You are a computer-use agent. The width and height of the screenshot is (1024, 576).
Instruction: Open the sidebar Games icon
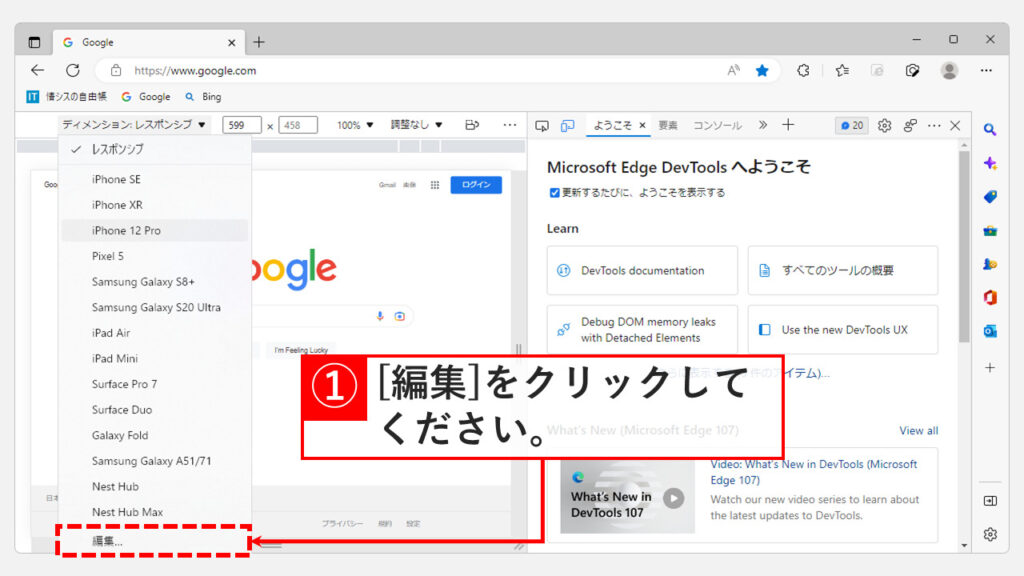pyautogui.click(x=990, y=264)
